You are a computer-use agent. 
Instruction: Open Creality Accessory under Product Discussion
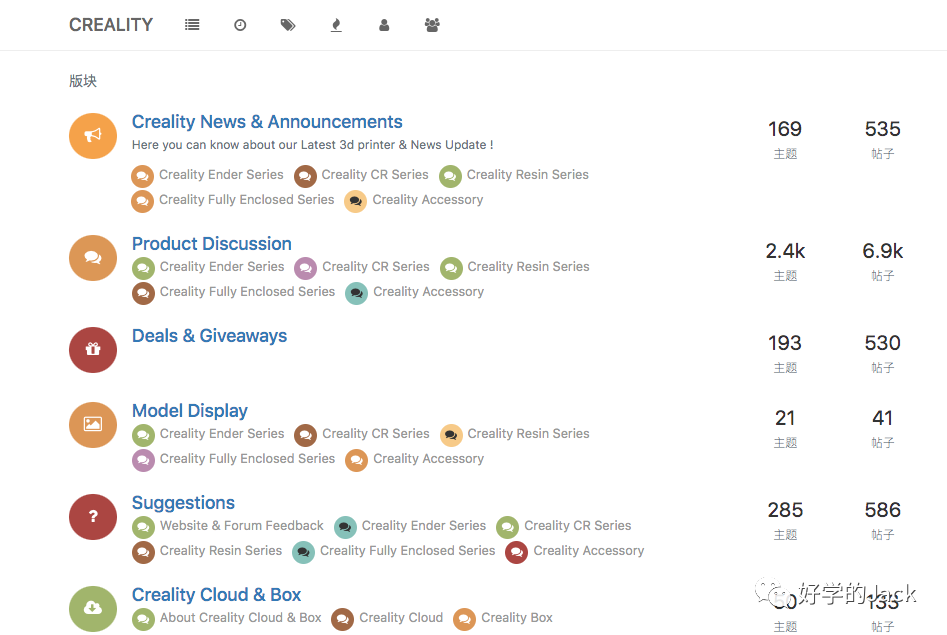pos(428,292)
